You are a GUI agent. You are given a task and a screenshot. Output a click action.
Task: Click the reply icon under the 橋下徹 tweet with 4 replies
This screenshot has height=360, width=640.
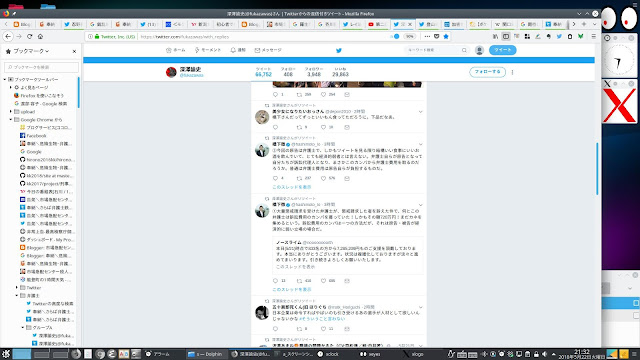point(276,178)
